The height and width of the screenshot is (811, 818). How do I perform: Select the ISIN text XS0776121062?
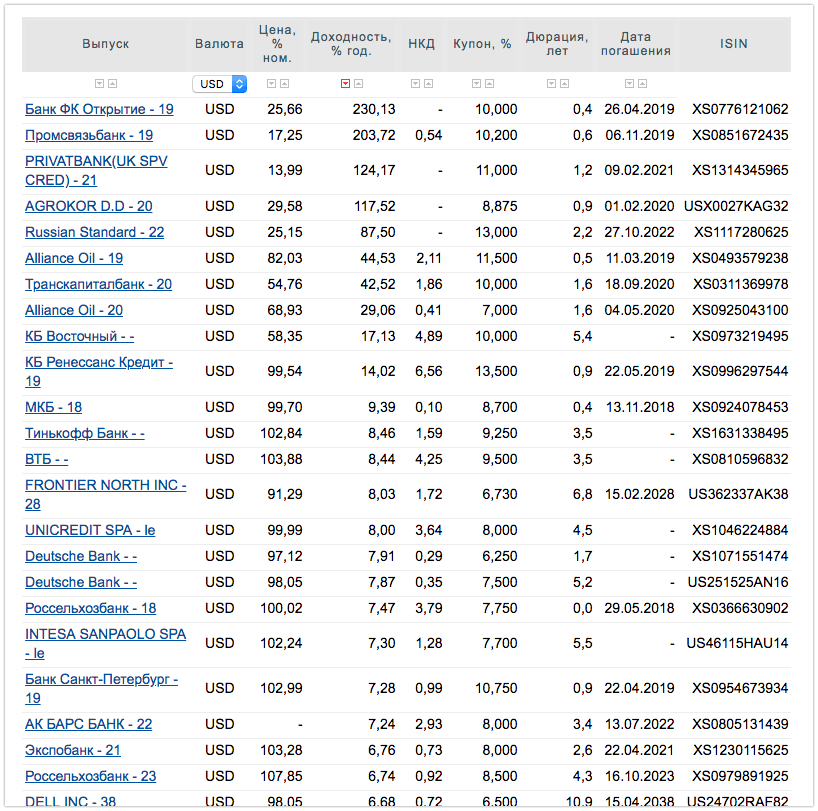[x=740, y=110]
